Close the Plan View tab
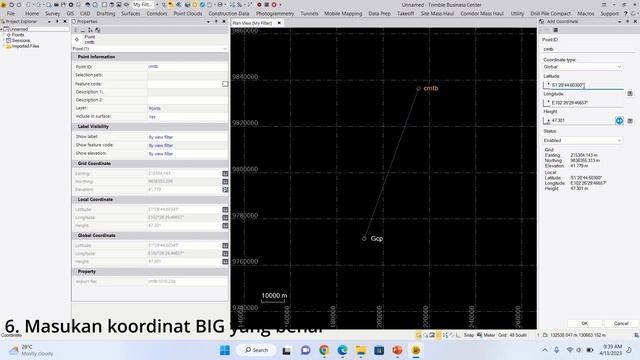Viewport: 640px width, 360px height. 279,23
